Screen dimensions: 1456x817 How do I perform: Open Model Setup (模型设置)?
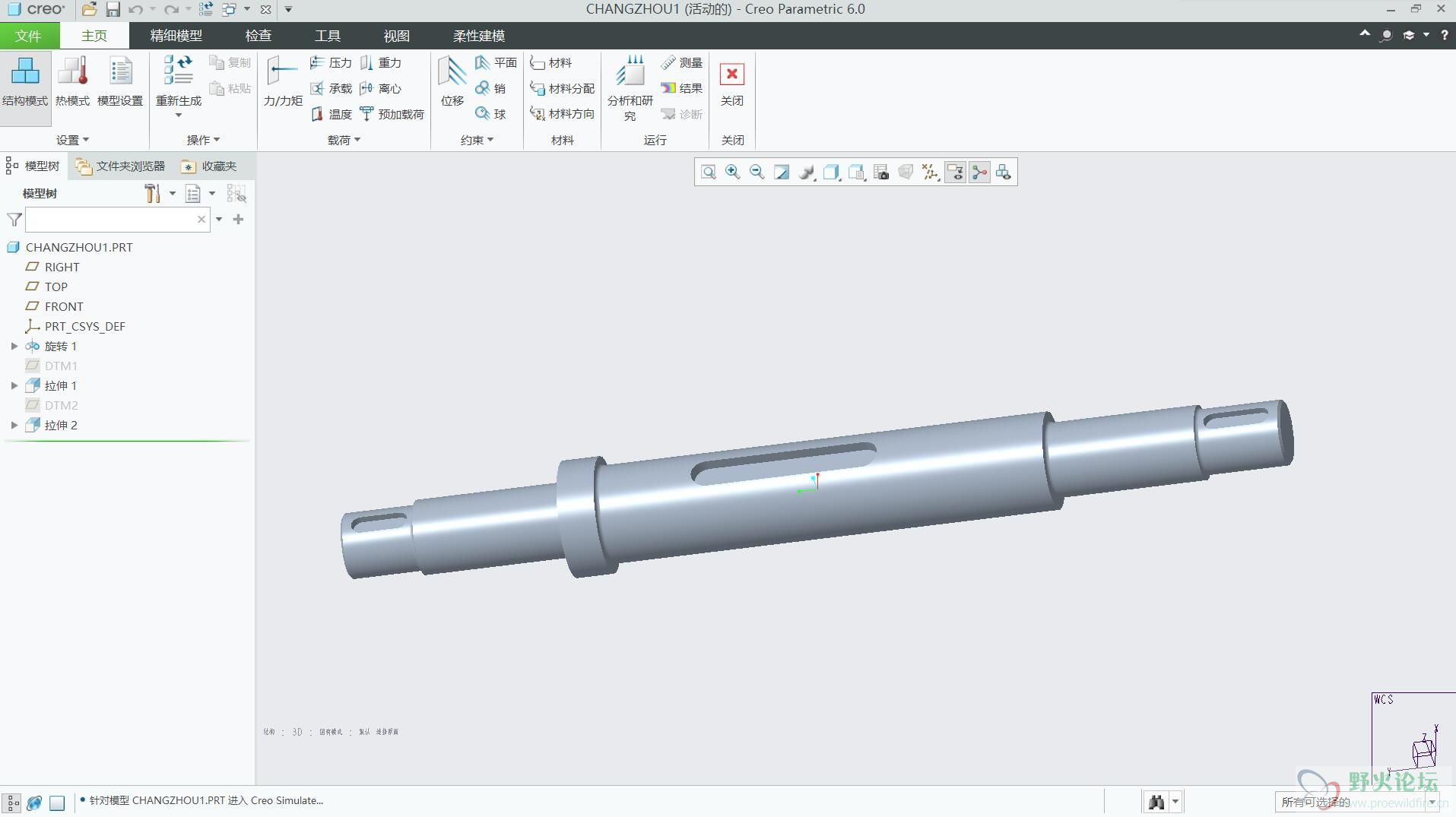120,82
